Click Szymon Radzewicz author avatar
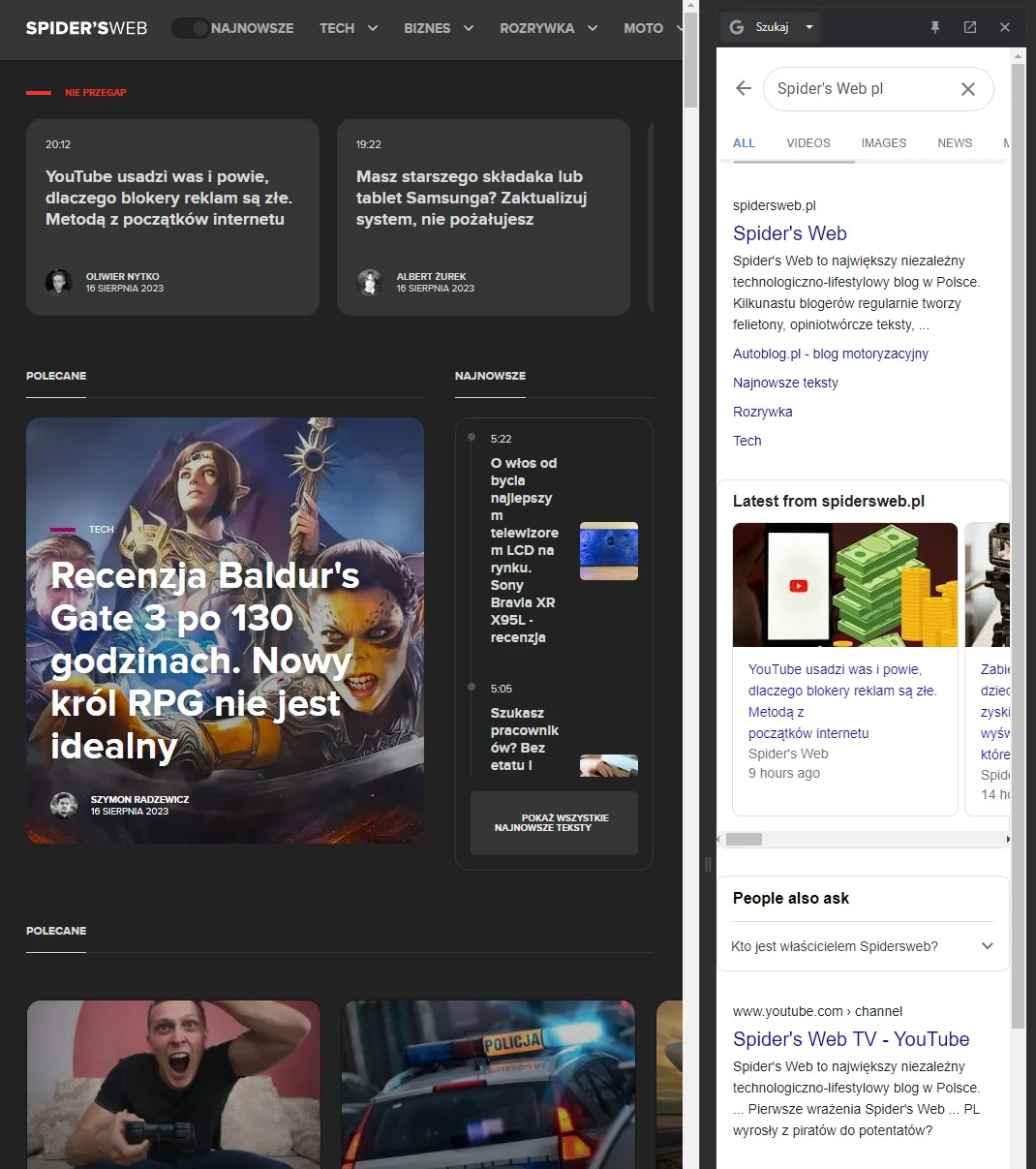The image size is (1036, 1169). point(64,805)
